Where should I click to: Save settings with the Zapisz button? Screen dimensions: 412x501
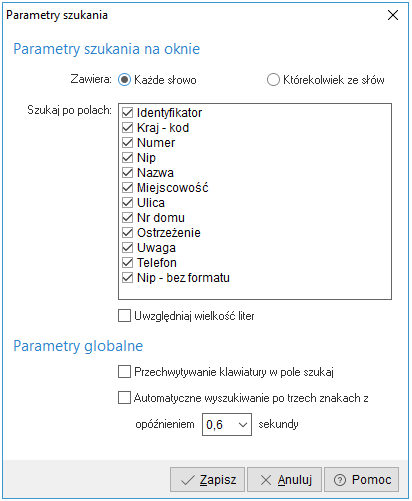pyautogui.click(x=207, y=480)
